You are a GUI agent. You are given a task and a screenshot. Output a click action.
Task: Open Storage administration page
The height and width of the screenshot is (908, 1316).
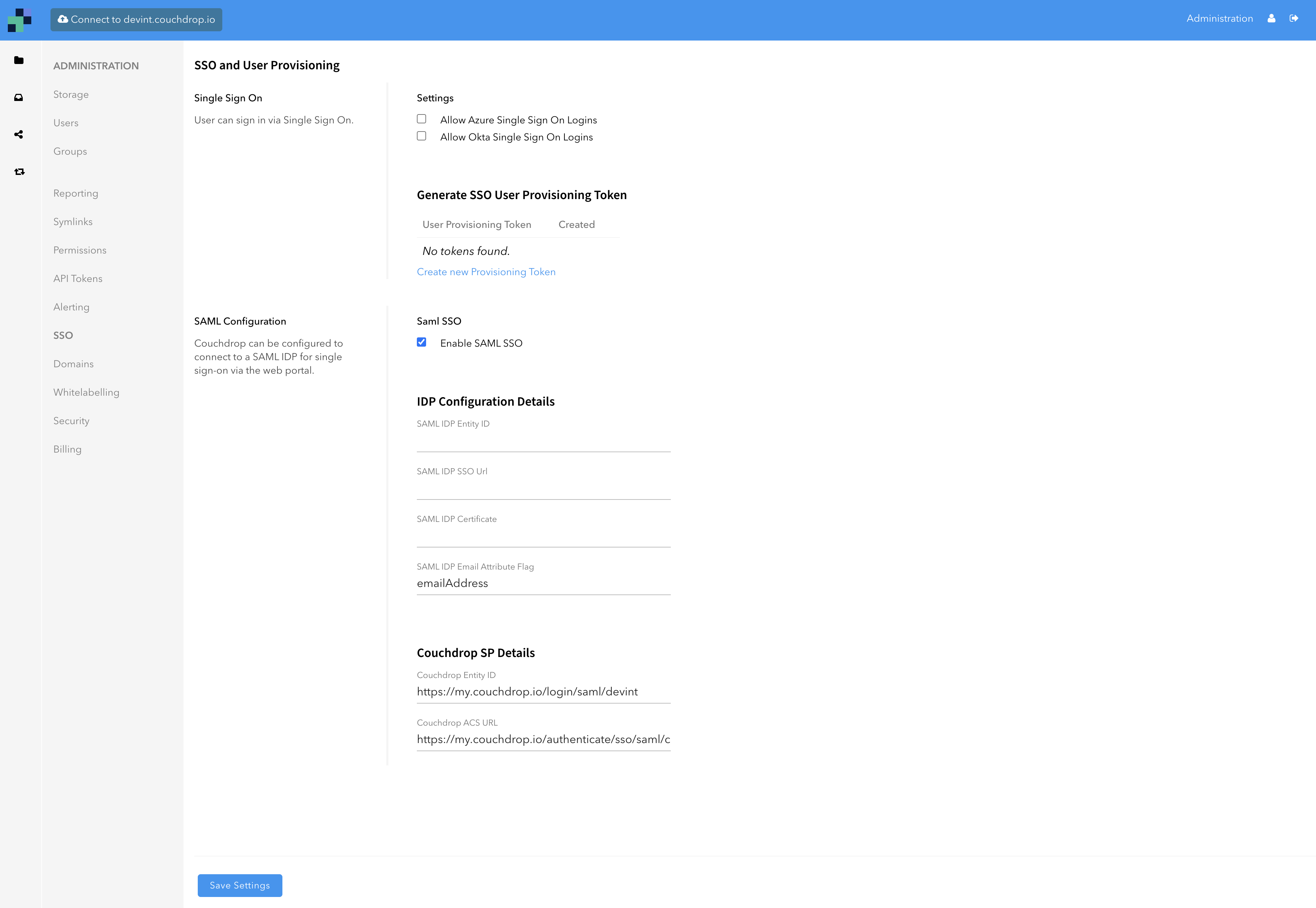[71, 95]
